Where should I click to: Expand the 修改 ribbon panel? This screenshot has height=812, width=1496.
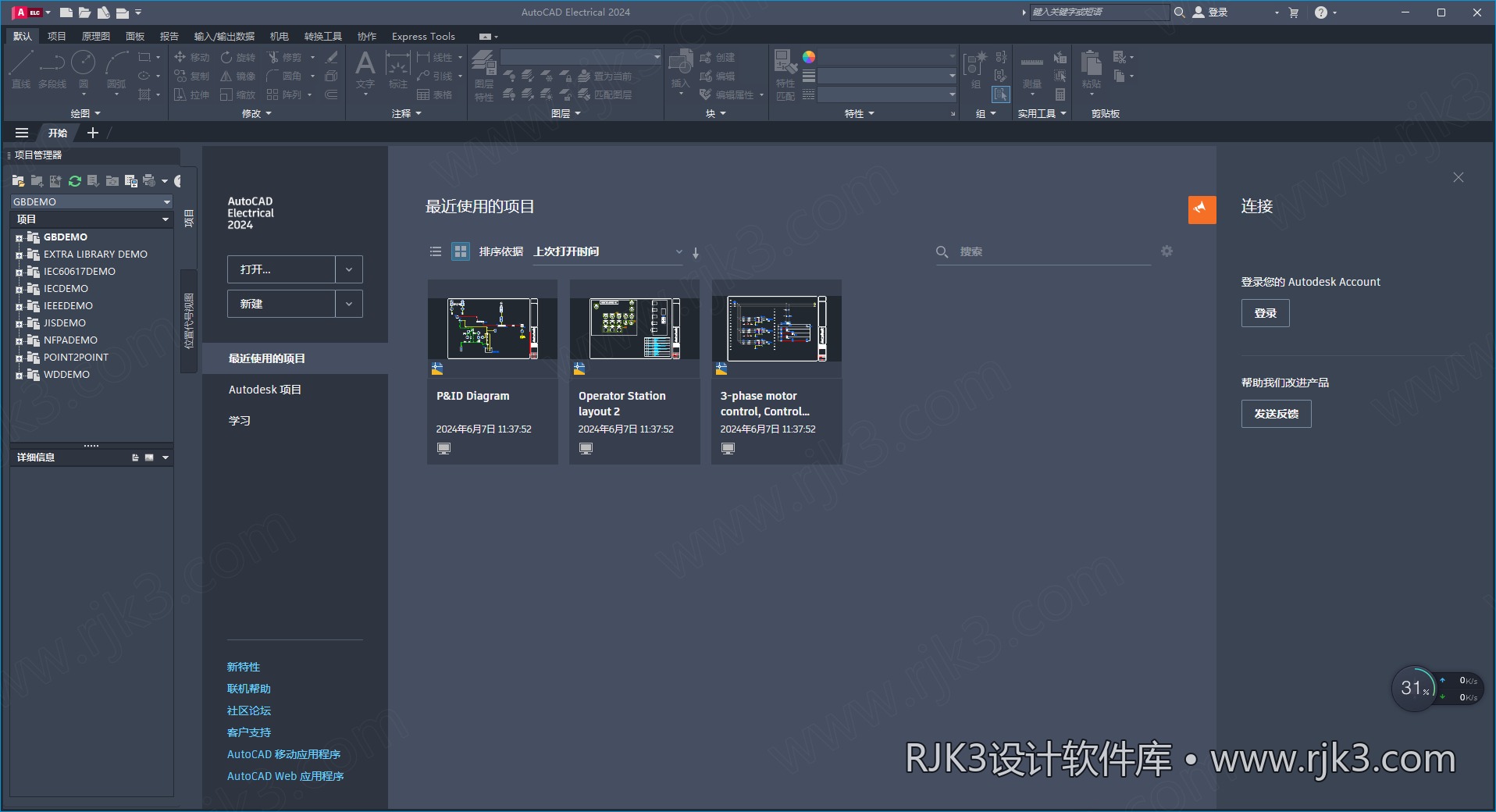coord(257,113)
